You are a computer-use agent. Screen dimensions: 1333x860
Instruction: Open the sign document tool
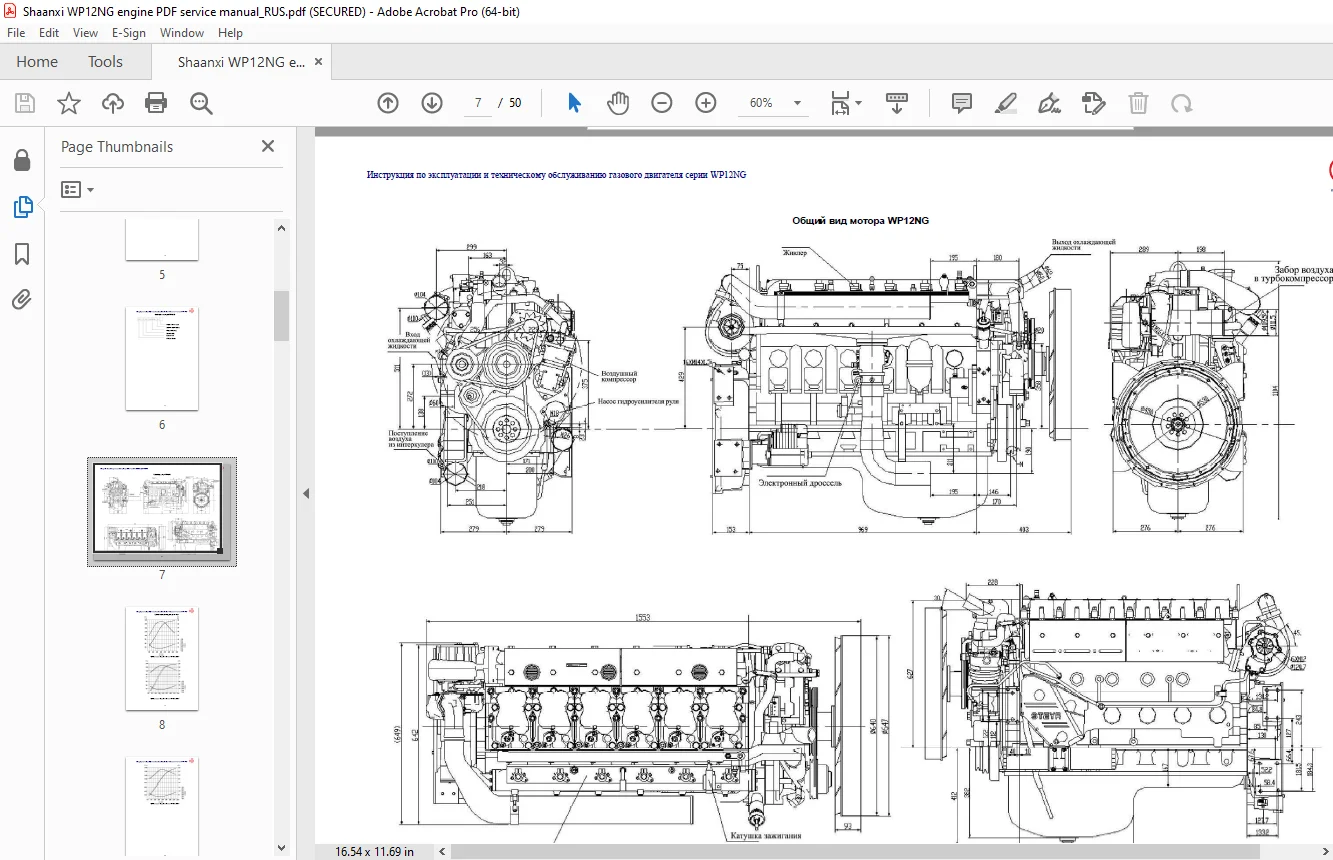(1050, 103)
